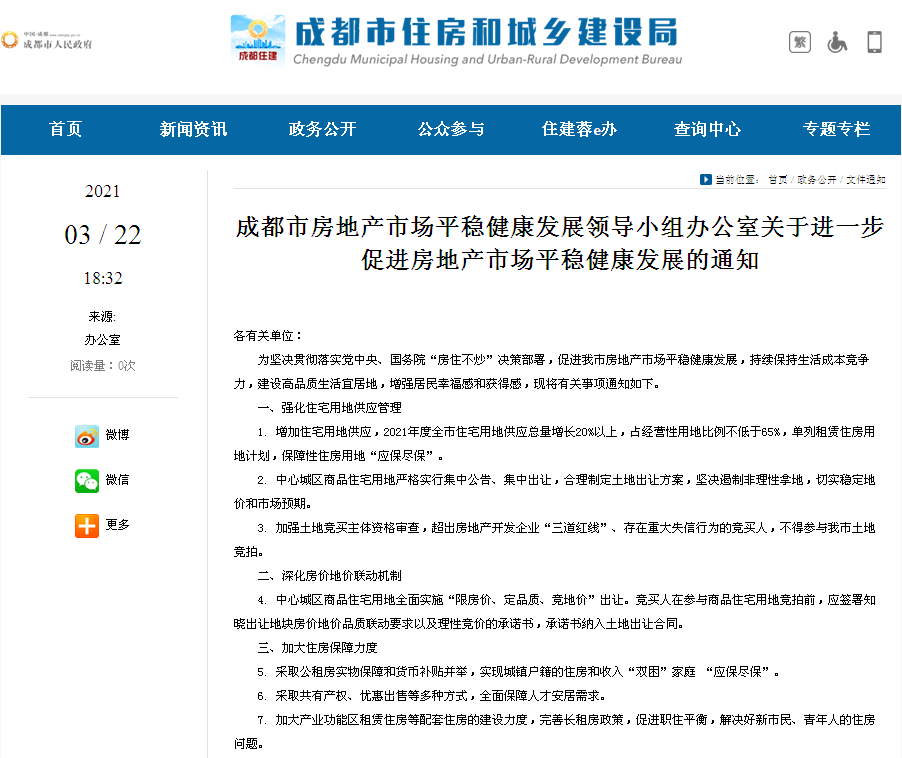
Task: Click 文件通知 breadcrumb link
Action: [865, 180]
